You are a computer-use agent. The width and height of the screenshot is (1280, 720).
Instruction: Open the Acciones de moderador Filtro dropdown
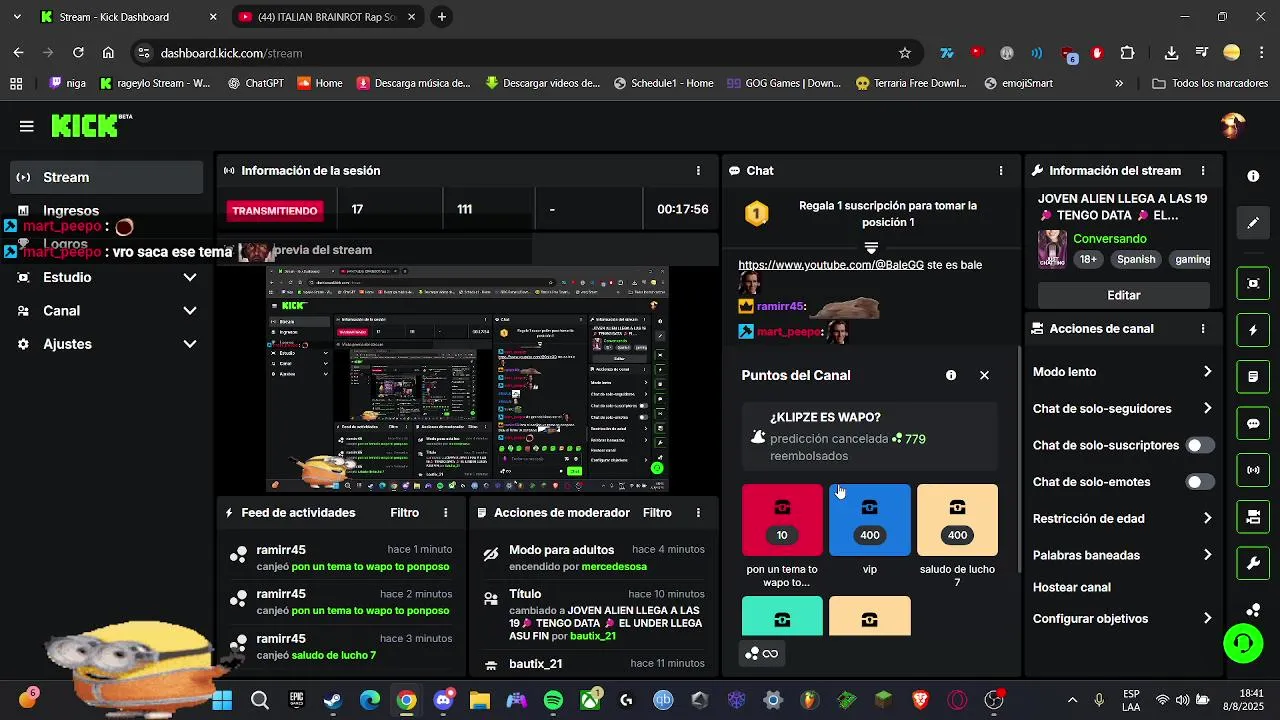coord(657,513)
